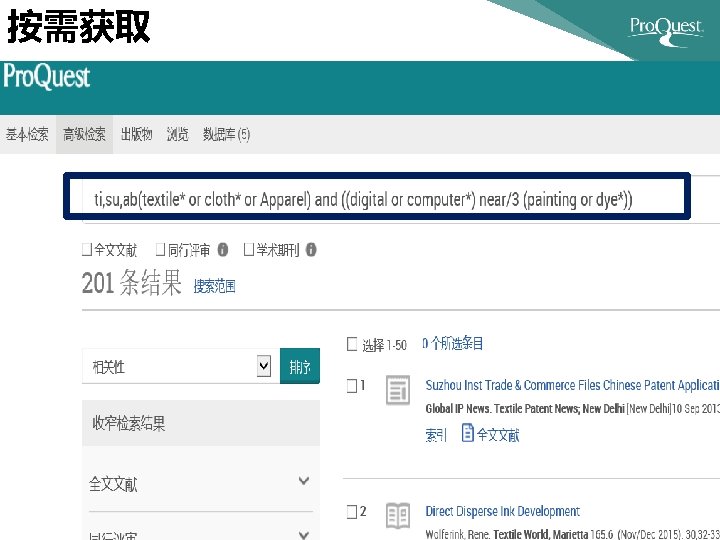The width and height of the screenshot is (720, 540).
Task: Open the 索引 link of result 1
Action: (435, 435)
